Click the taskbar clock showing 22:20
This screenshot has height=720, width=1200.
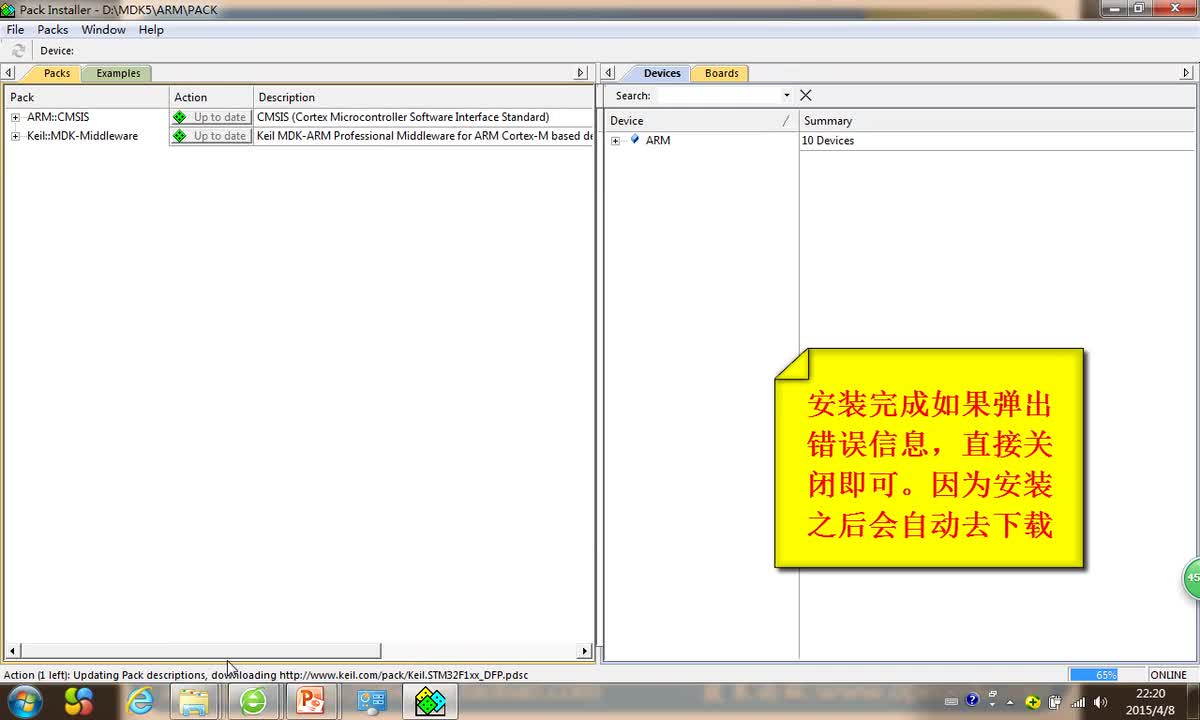click(x=1150, y=702)
